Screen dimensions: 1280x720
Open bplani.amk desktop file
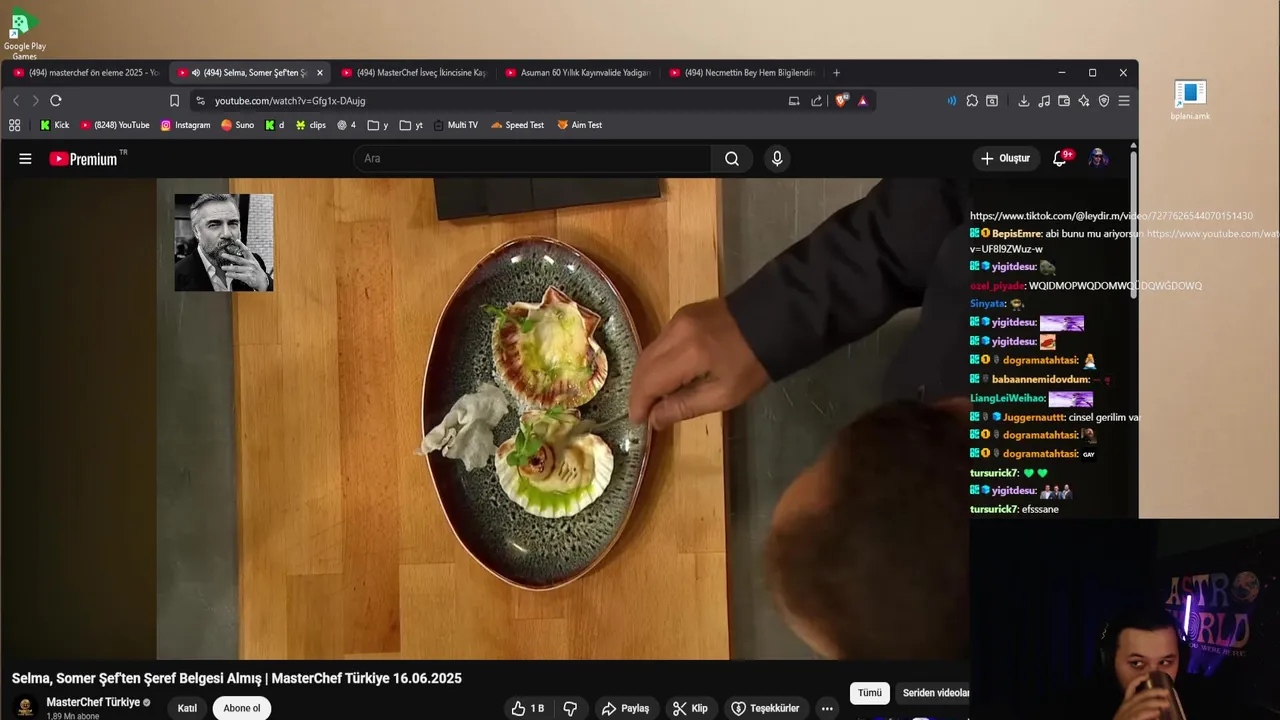tap(1190, 100)
